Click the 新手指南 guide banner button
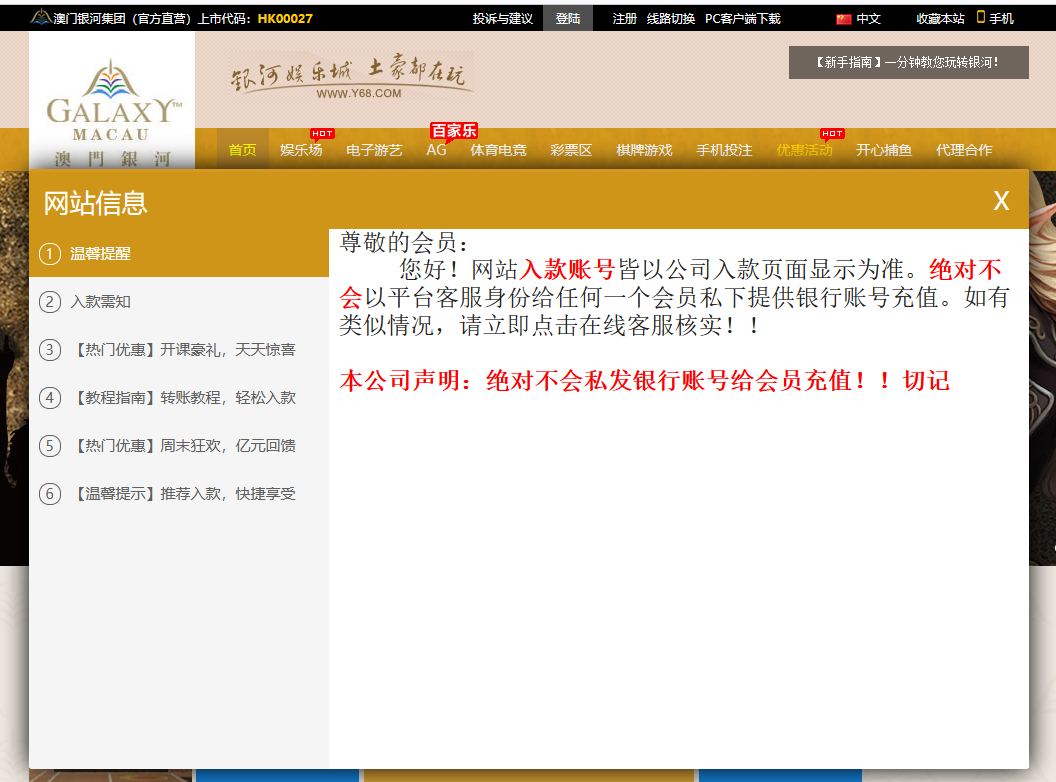Screen dimensions: 1056x782 click(x=909, y=62)
